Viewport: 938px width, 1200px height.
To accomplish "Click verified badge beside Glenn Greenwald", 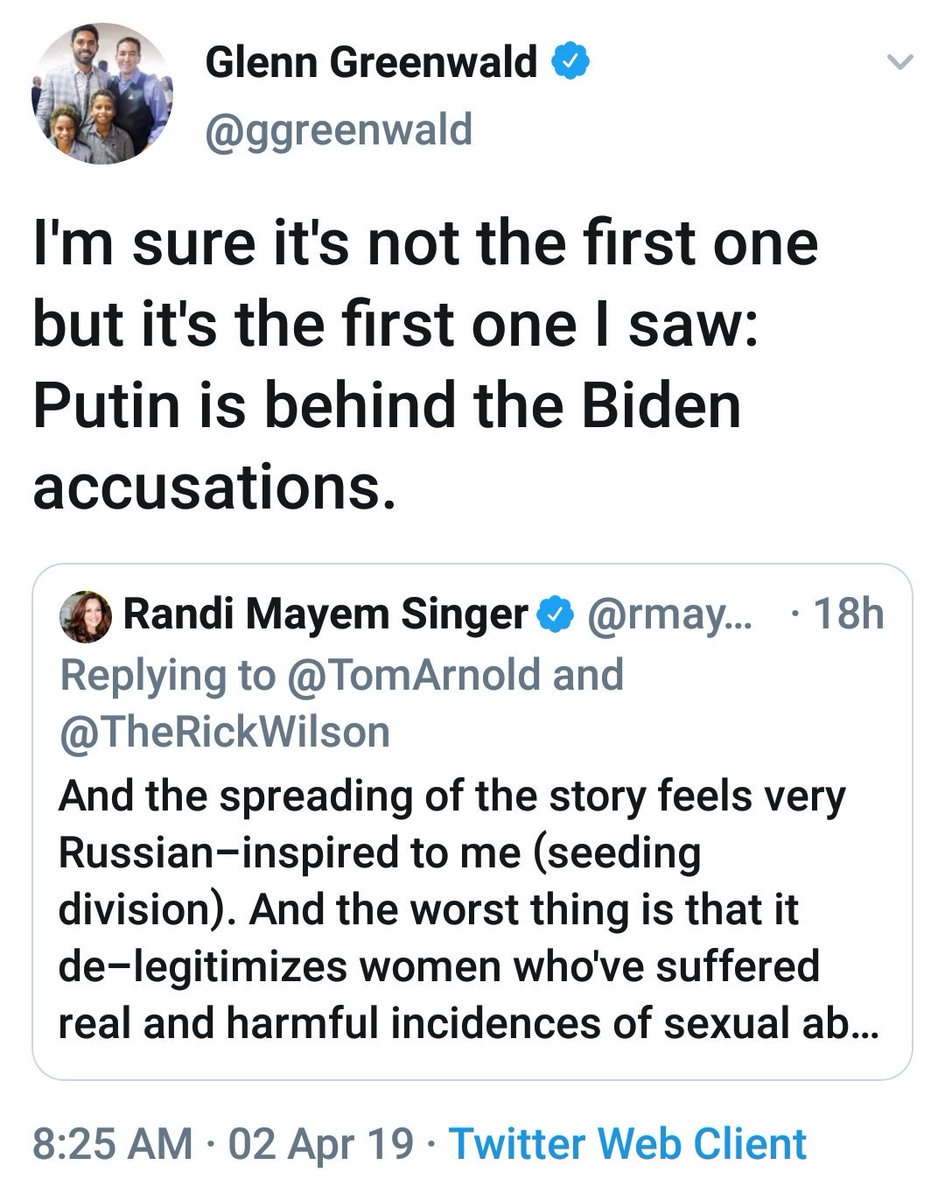I will [x=570, y=64].
